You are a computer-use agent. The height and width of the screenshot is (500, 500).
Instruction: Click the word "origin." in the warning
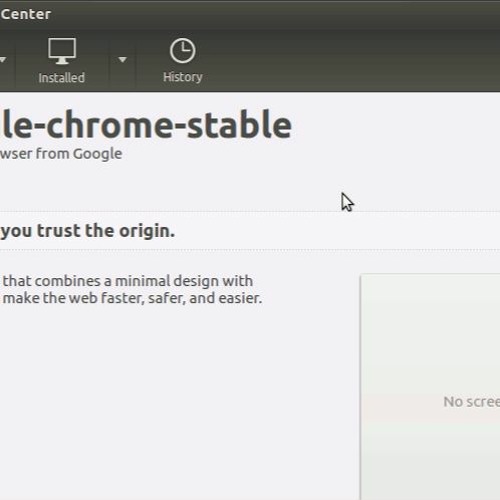147,231
